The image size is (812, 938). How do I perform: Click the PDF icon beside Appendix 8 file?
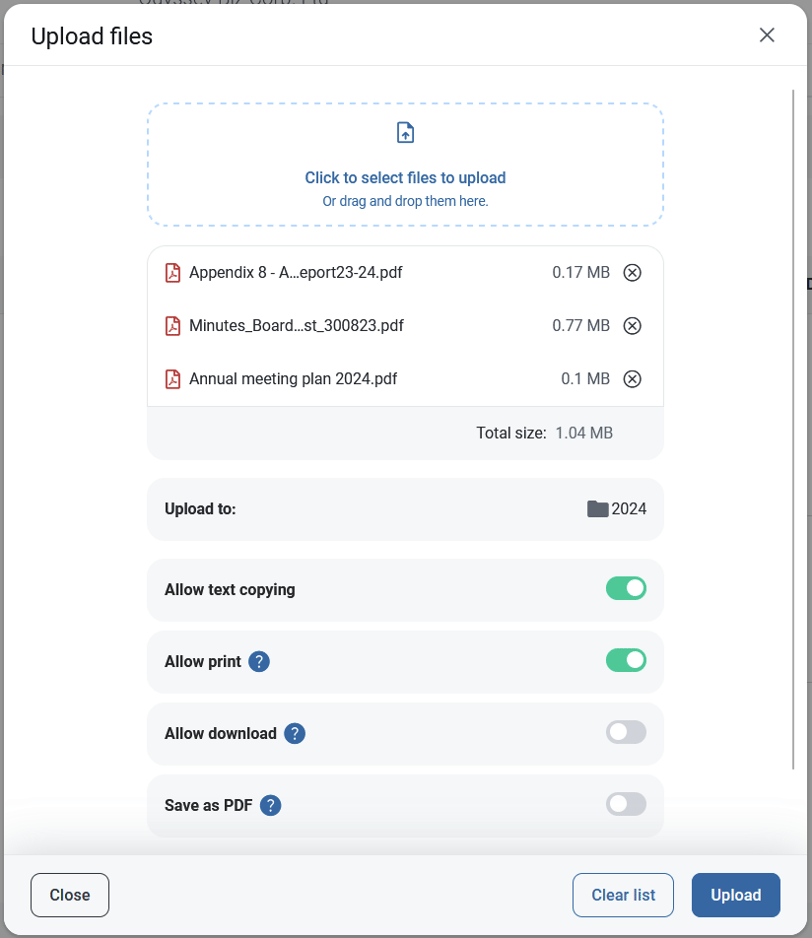[x=173, y=272]
